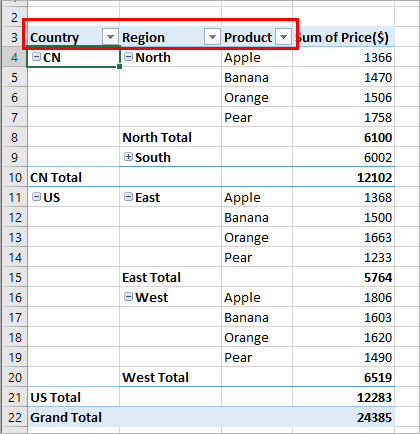420x434 pixels.
Task: Select the value 1806
Action: pyautogui.click(x=343, y=297)
